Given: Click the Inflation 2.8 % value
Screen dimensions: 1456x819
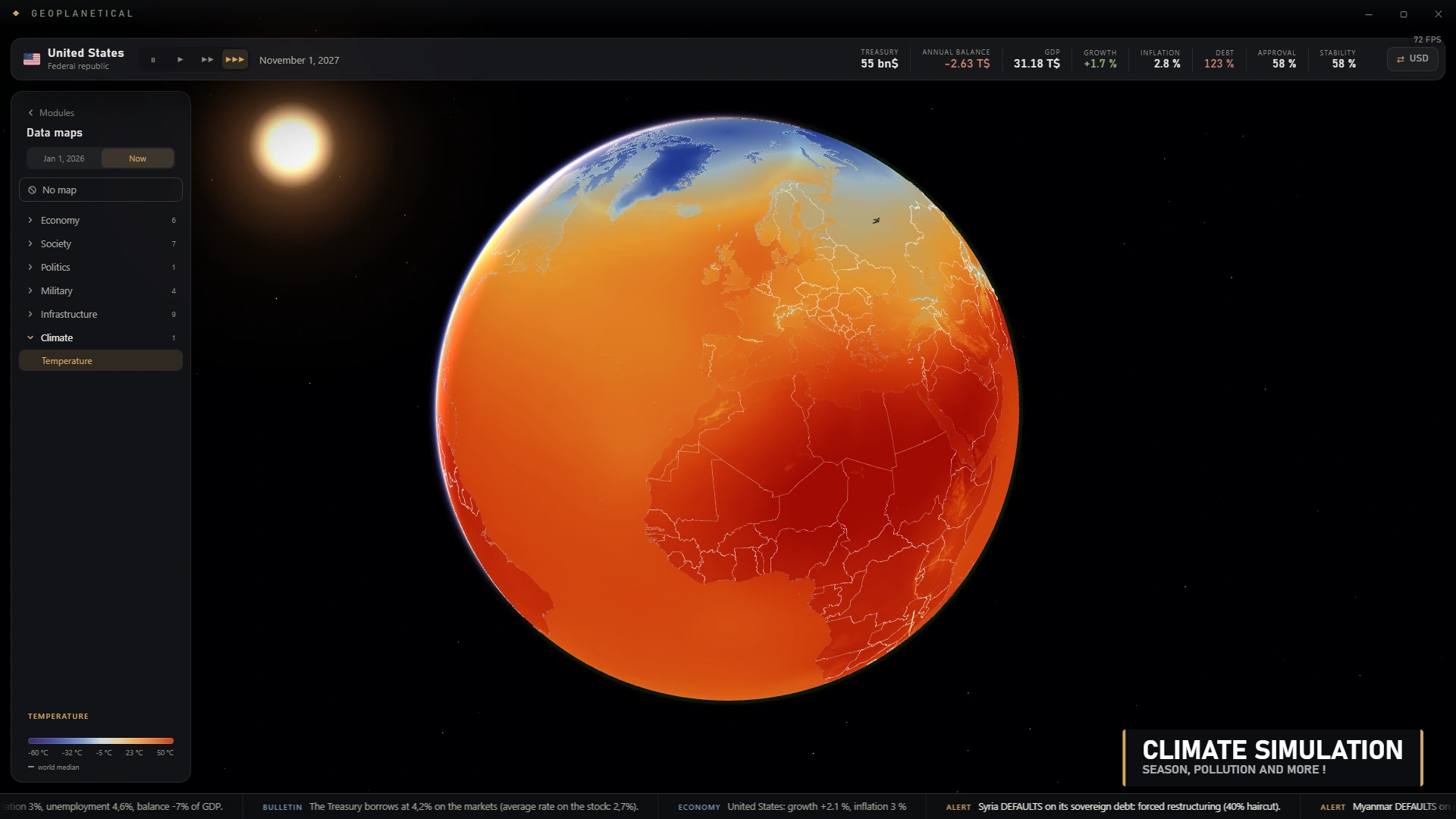Looking at the screenshot, I should click(x=1167, y=64).
